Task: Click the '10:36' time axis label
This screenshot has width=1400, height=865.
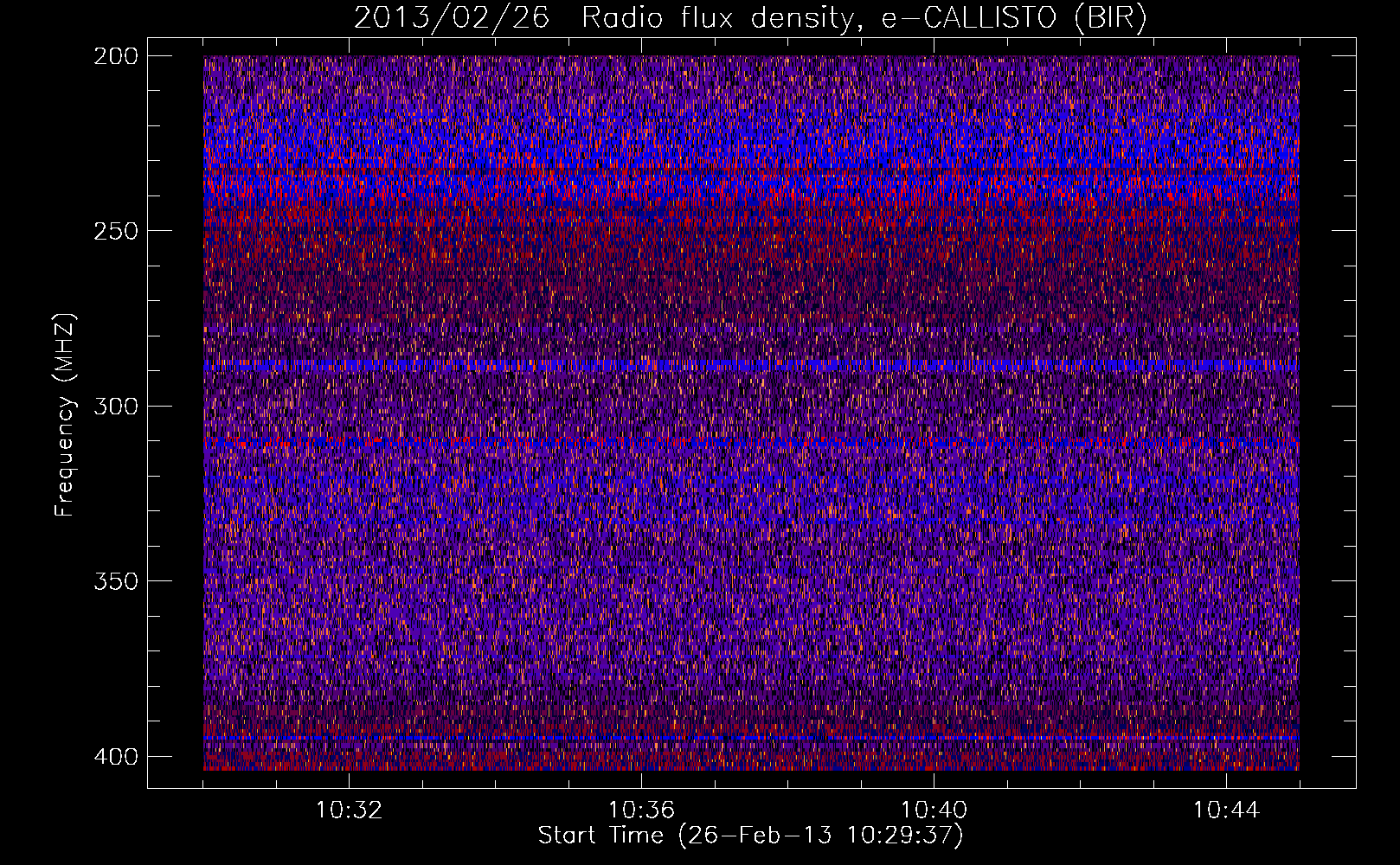Action: pyautogui.click(x=641, y=811)
